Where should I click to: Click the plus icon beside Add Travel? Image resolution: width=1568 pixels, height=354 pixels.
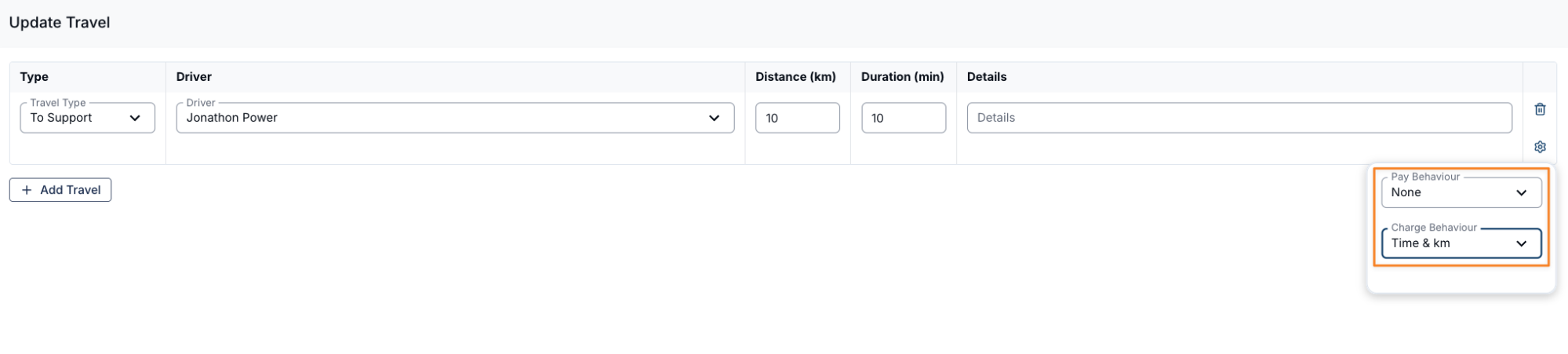[x=27, y=190]
